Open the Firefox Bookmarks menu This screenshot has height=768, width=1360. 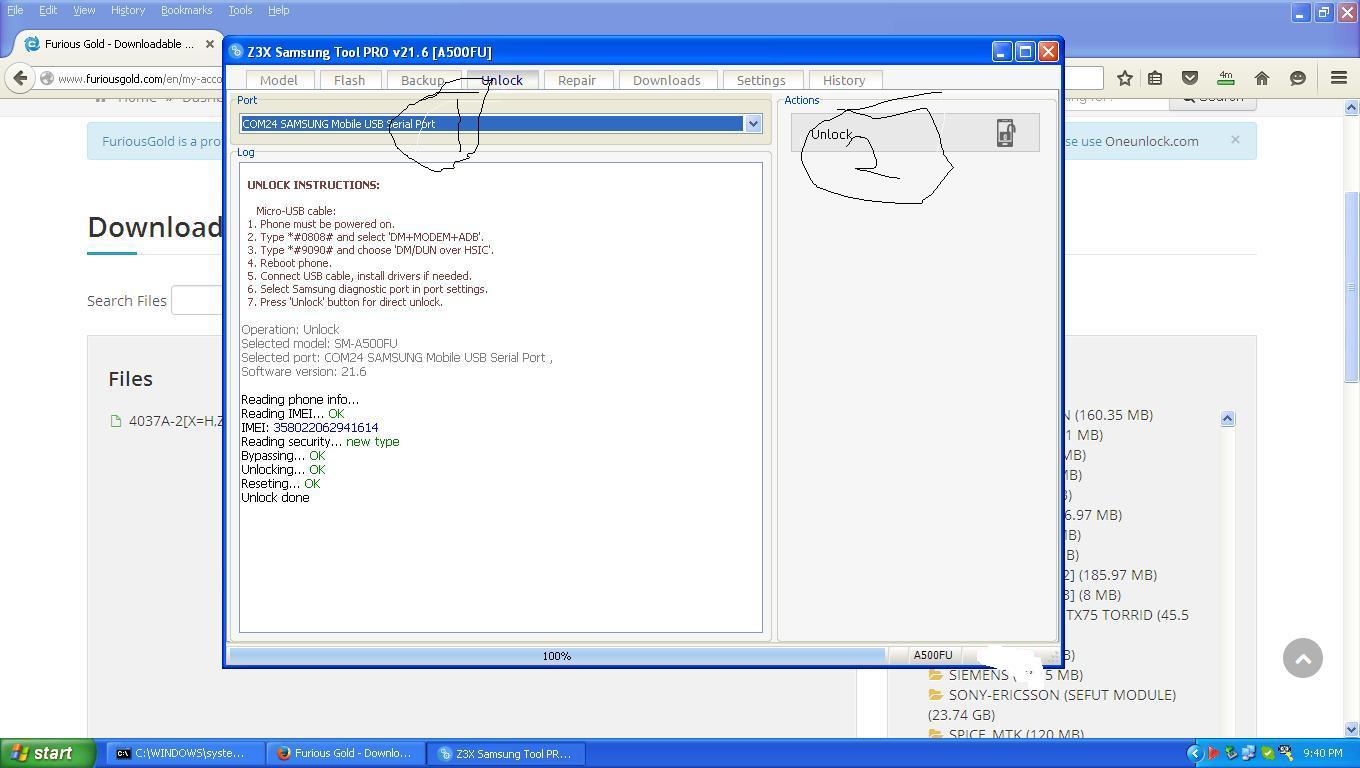(x=186, y=10)
